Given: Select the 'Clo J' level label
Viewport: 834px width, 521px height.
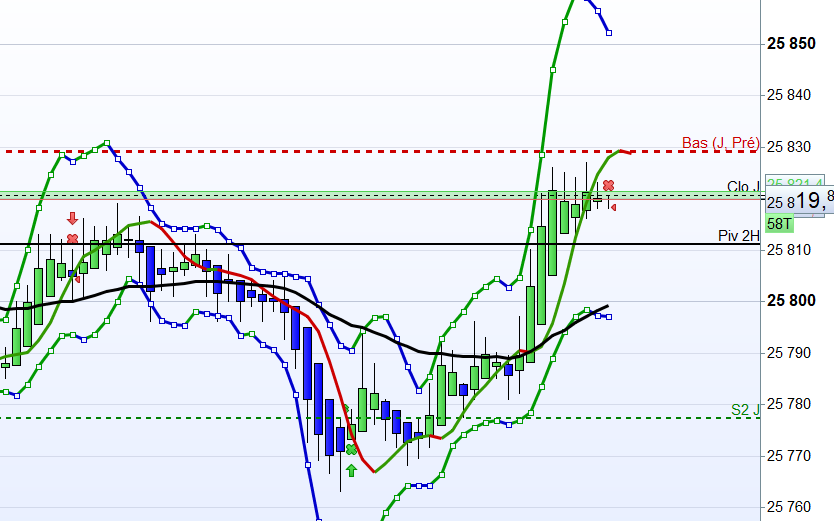Looking at the screenshot, I should (744, 187).
